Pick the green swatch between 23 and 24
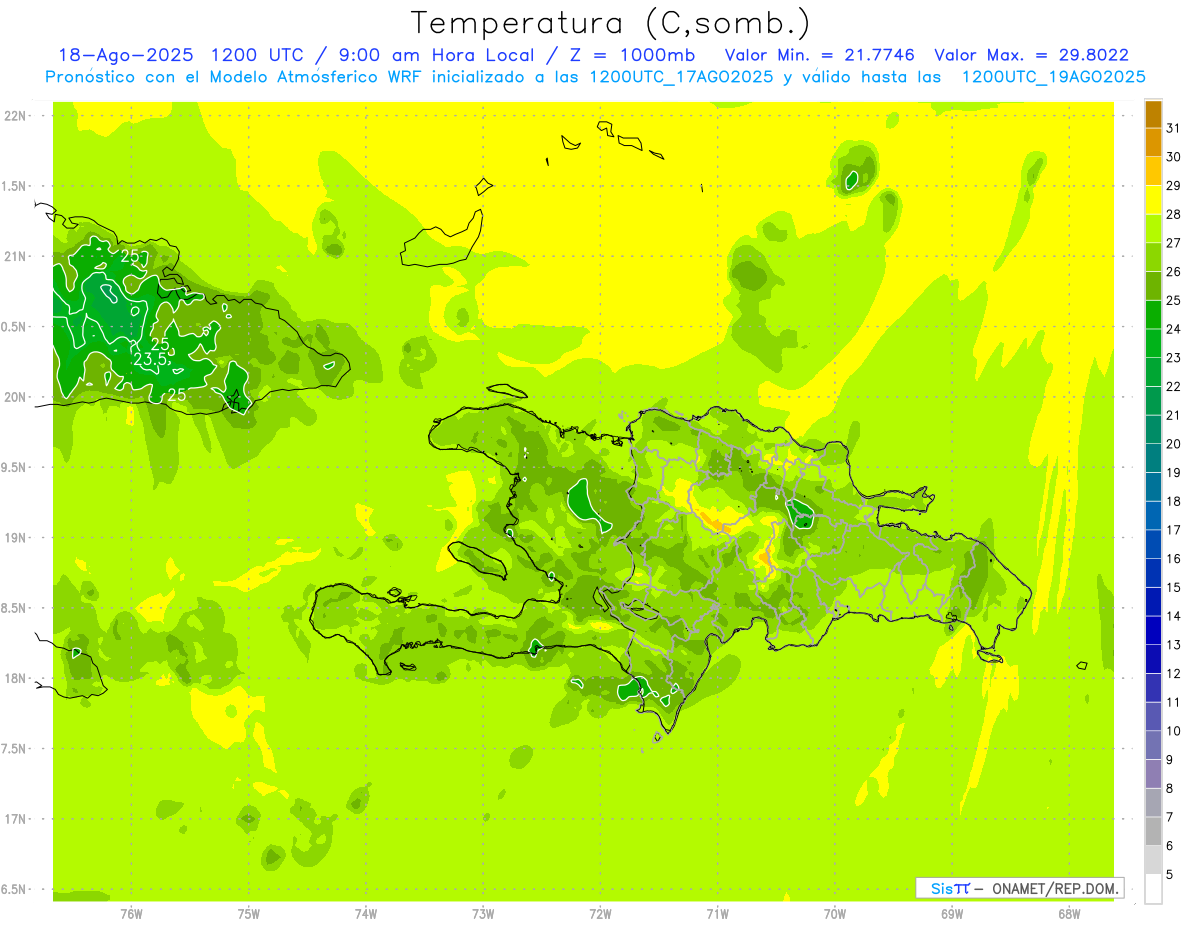The width and height of the screenshot is (1200, 927). point(1154,343)
